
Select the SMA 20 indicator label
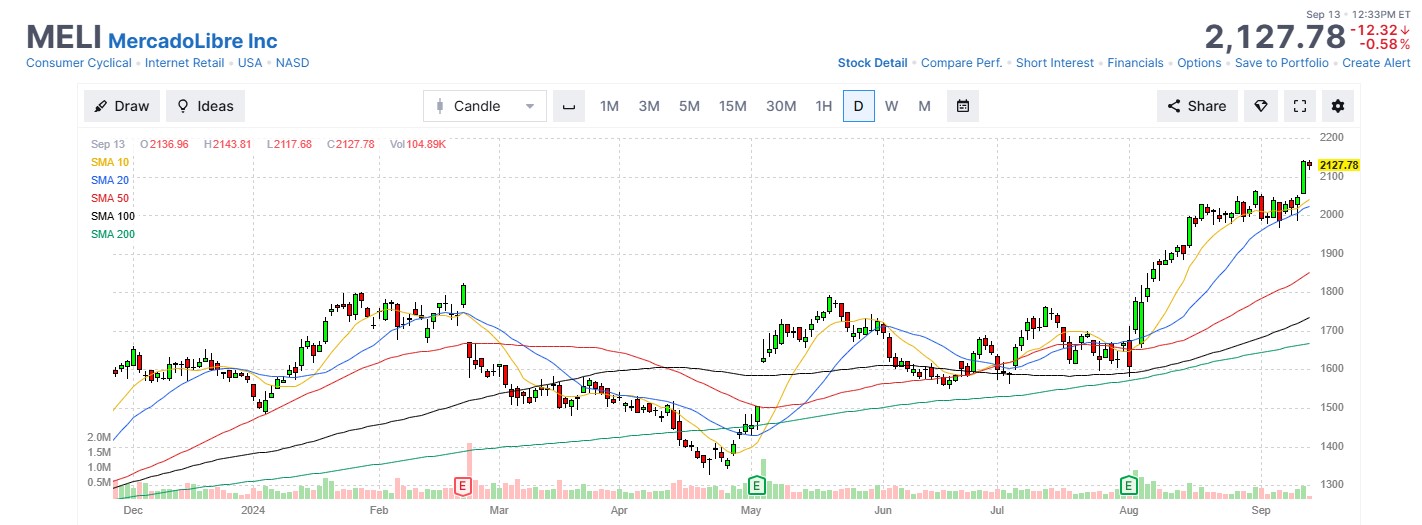[x=110, y=180]
